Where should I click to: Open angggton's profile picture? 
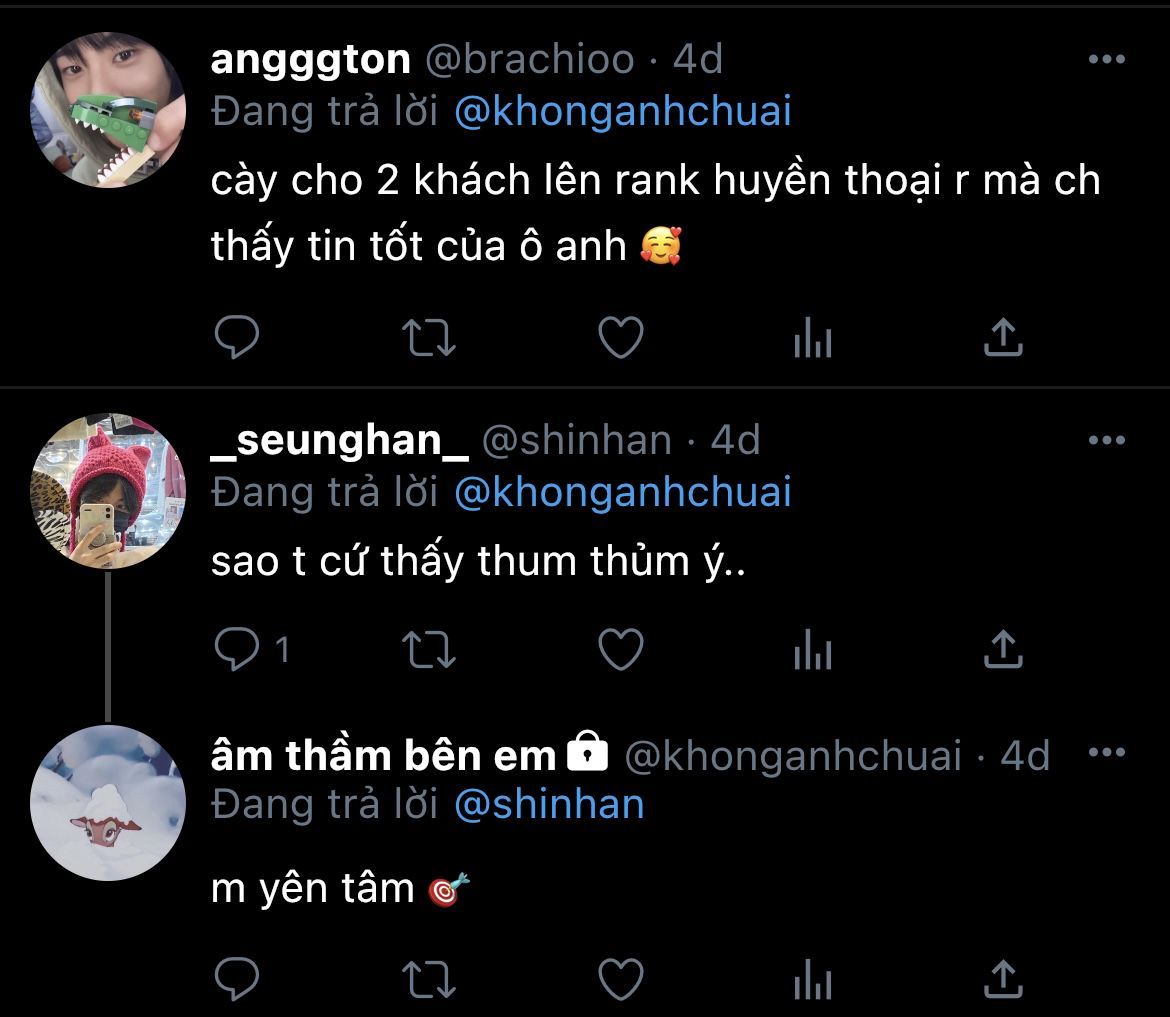107,110
